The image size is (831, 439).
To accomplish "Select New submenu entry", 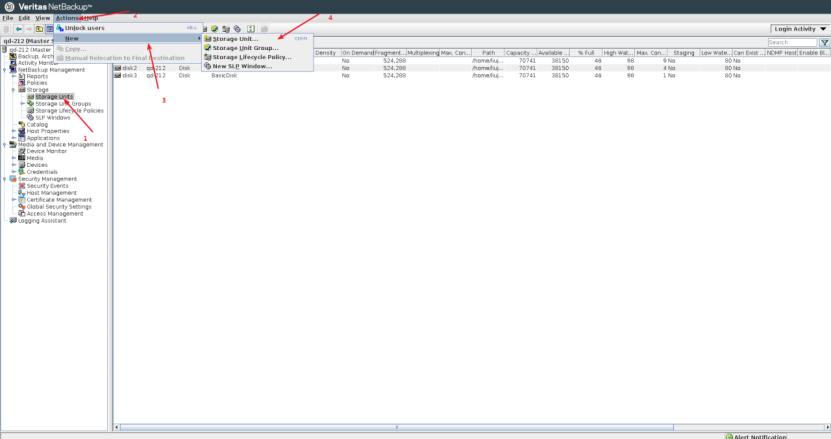I will [x=128, y=39].
